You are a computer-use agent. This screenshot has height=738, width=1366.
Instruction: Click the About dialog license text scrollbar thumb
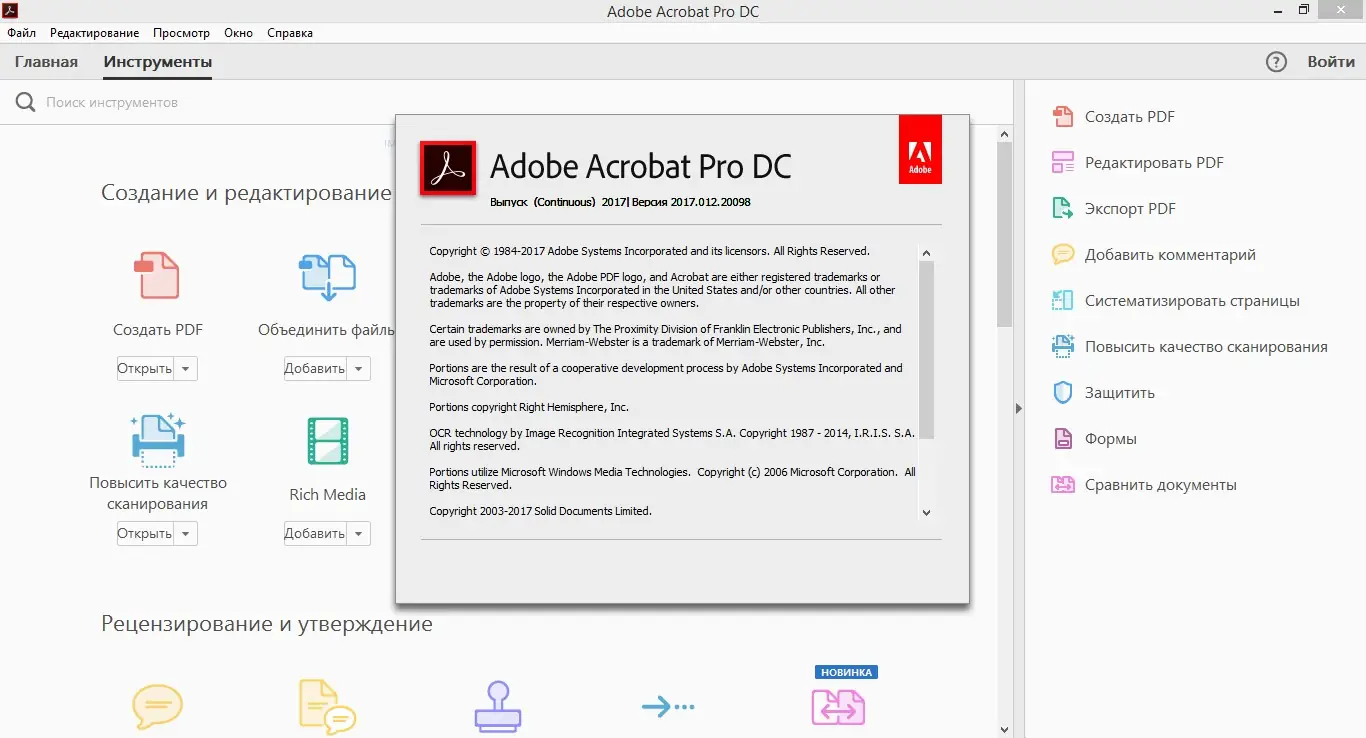[x=926, y=349]
